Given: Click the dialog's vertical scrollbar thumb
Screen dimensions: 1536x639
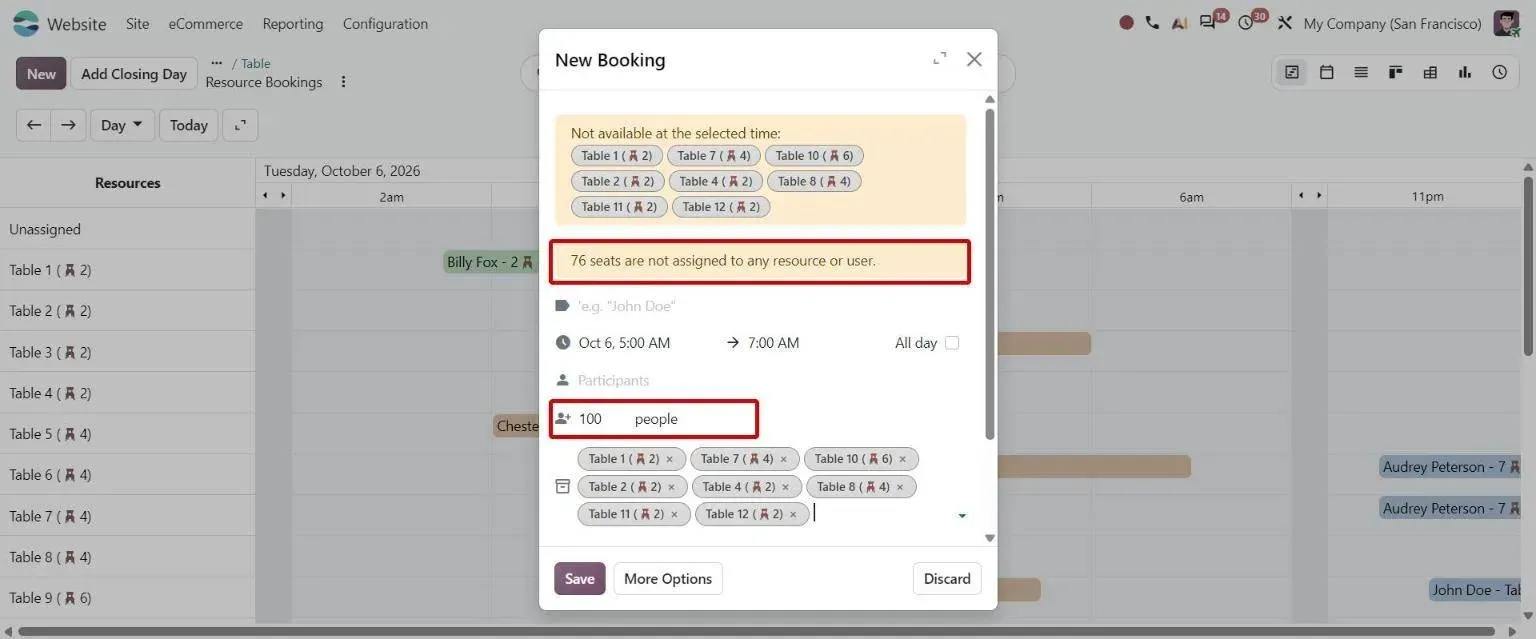Looking at the screenshot, I should point(990,273).
